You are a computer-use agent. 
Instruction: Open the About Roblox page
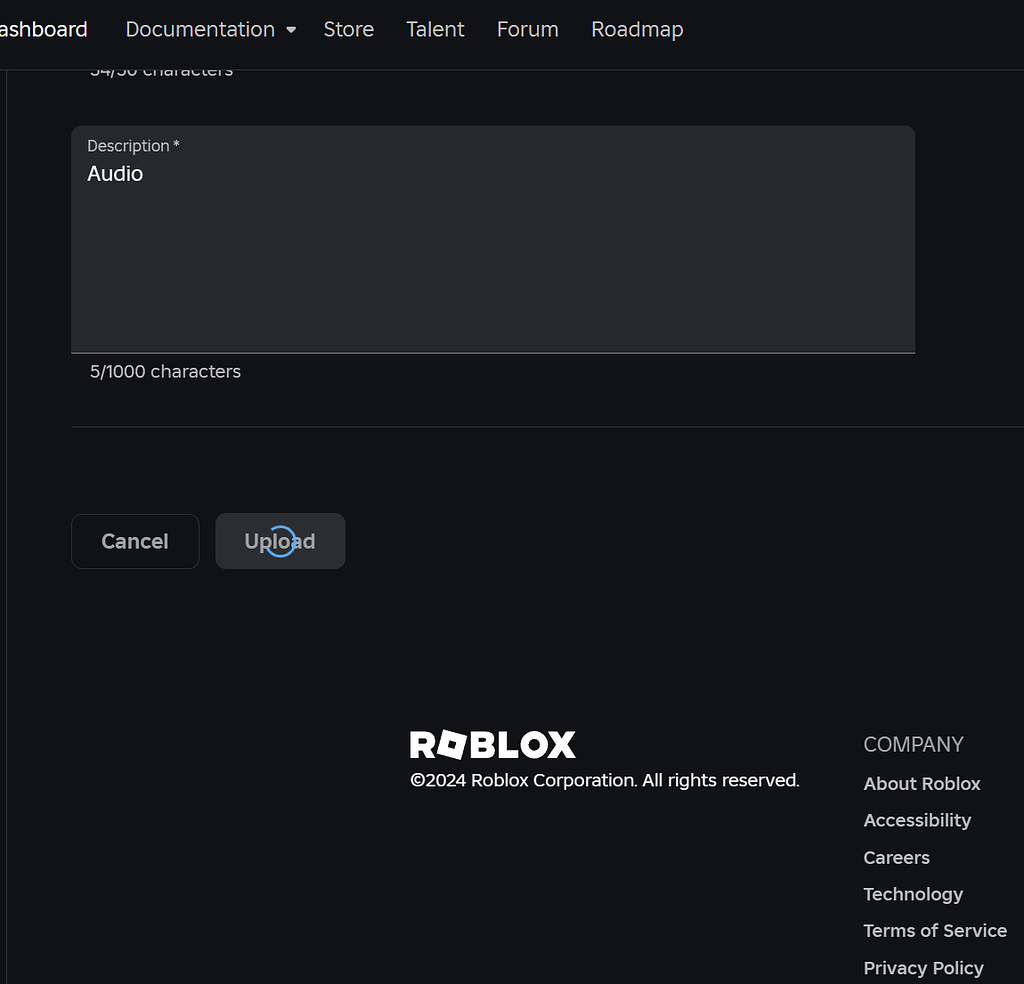point(921,784)
